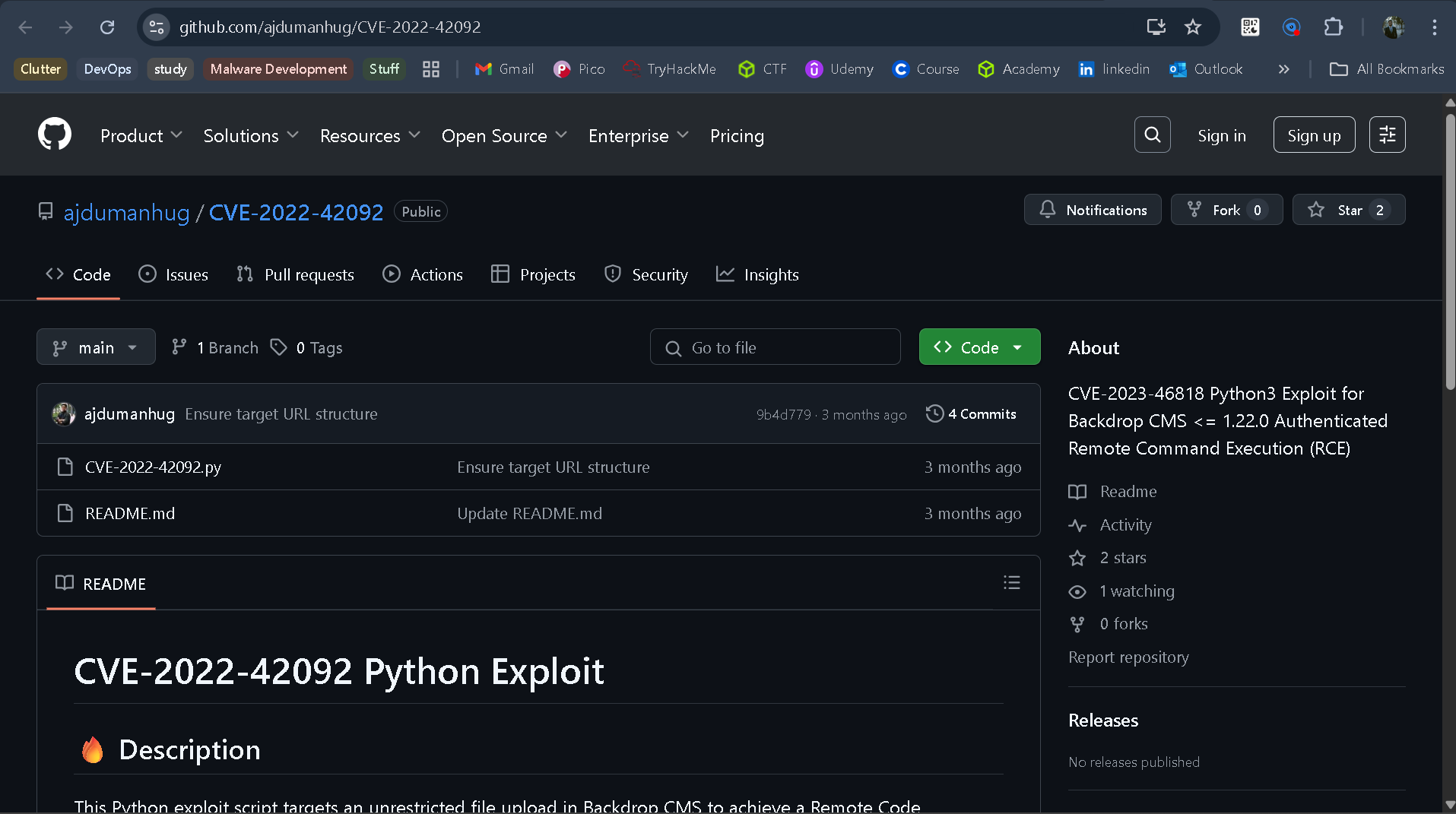
Task: Open Gmail bookmark
Action: click(x=504, y=69)
